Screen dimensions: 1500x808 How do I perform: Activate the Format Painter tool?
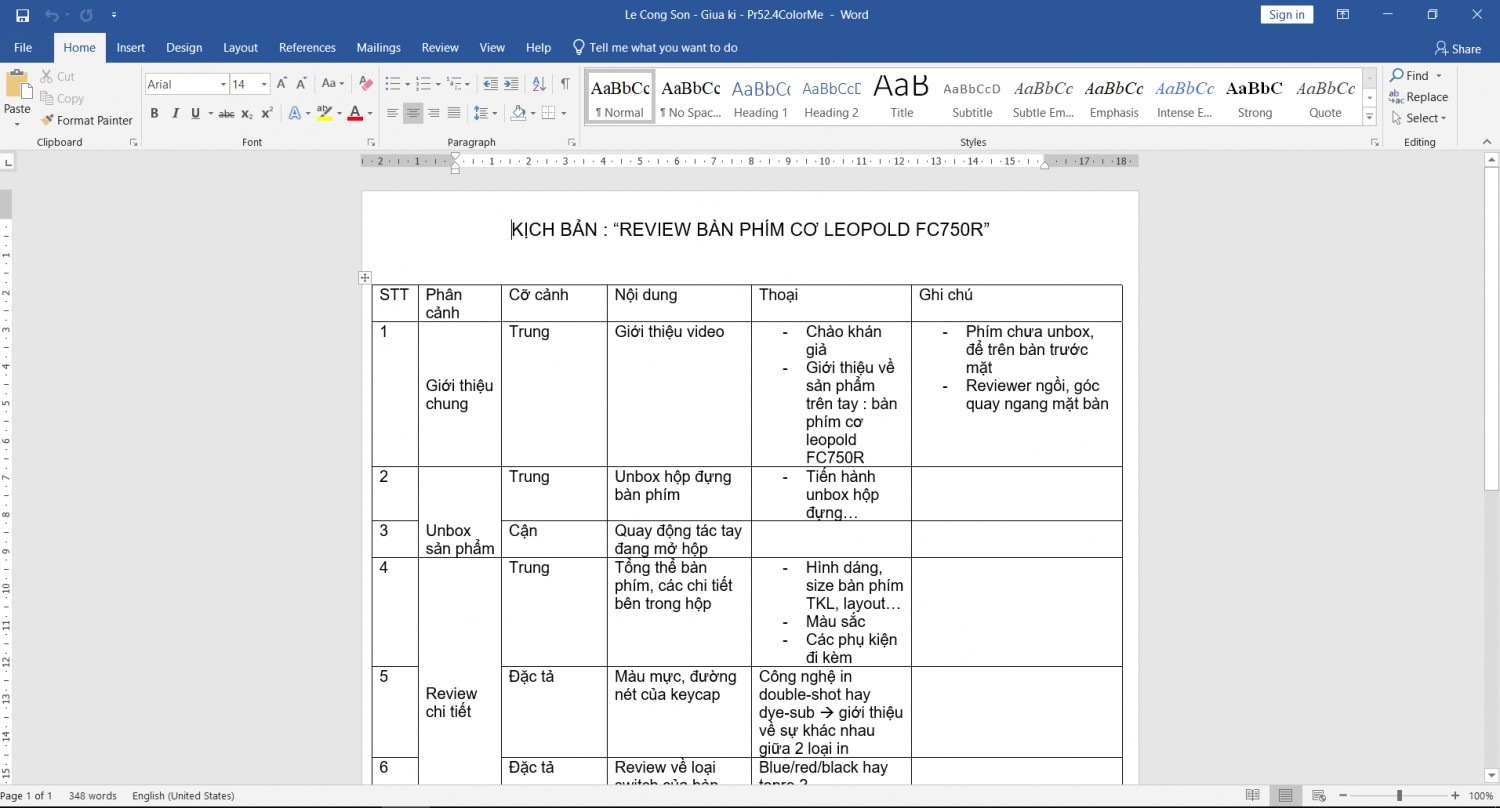[x=87, y=120]
